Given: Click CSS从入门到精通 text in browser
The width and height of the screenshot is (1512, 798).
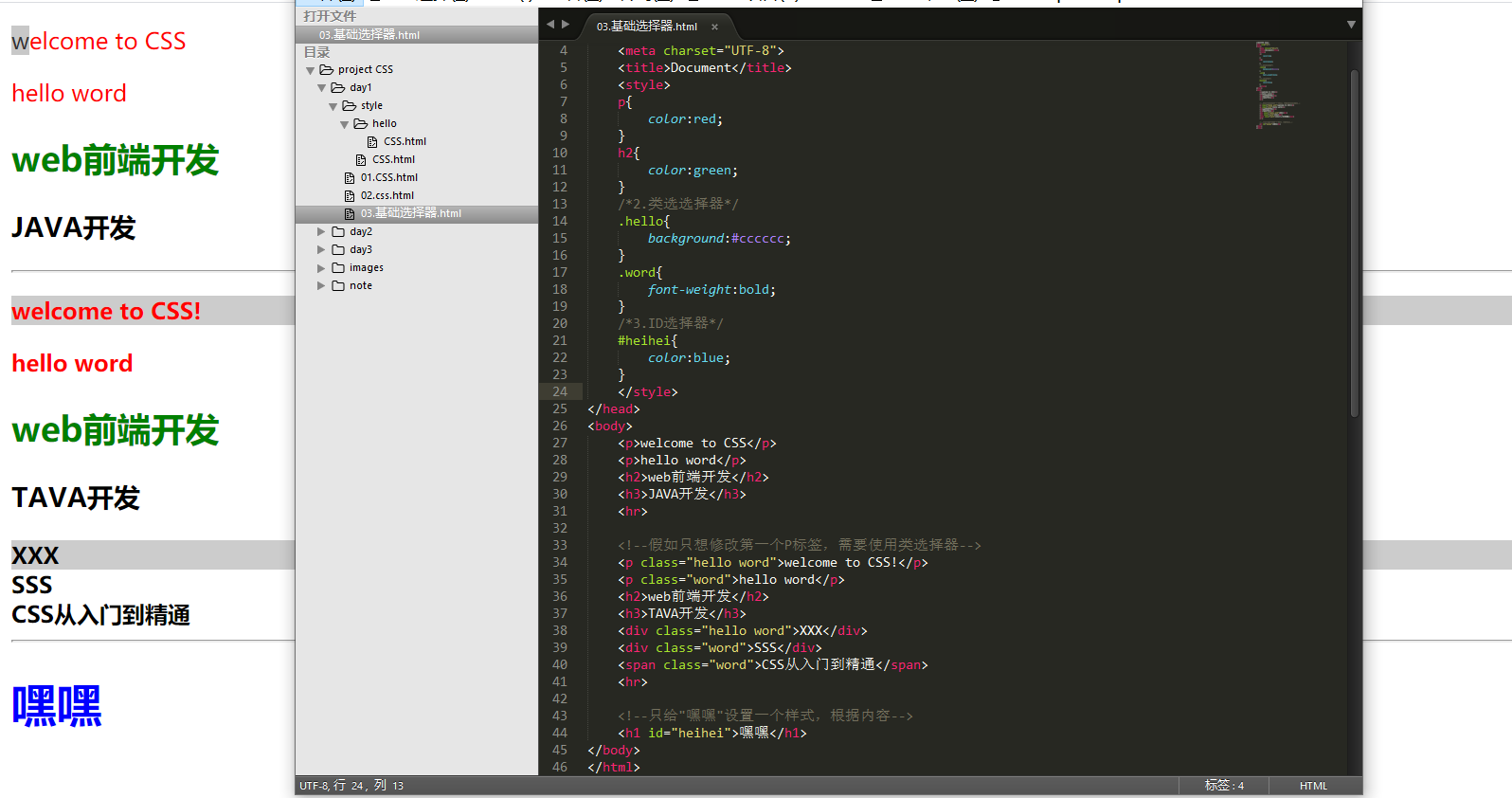Looking at the screenshot, I should [x=100, y=615].
